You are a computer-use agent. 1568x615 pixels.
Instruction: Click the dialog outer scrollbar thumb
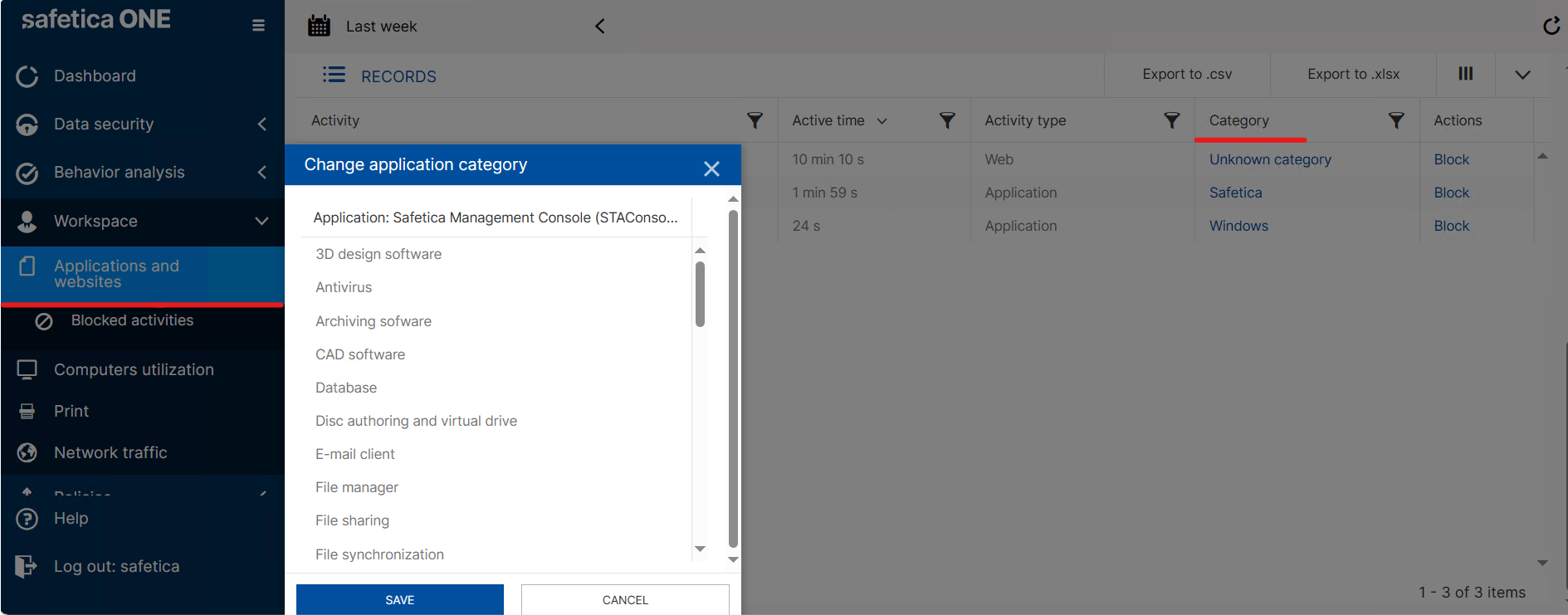[x=733, y=378]
